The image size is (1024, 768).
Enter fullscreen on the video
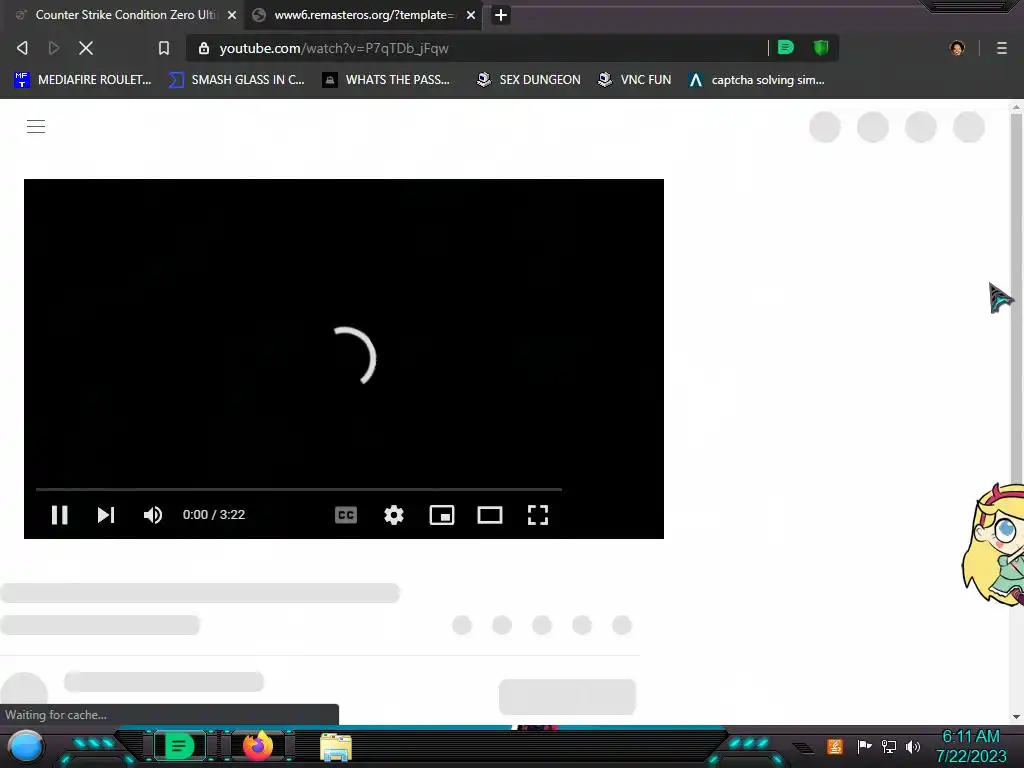pos(537,515)
